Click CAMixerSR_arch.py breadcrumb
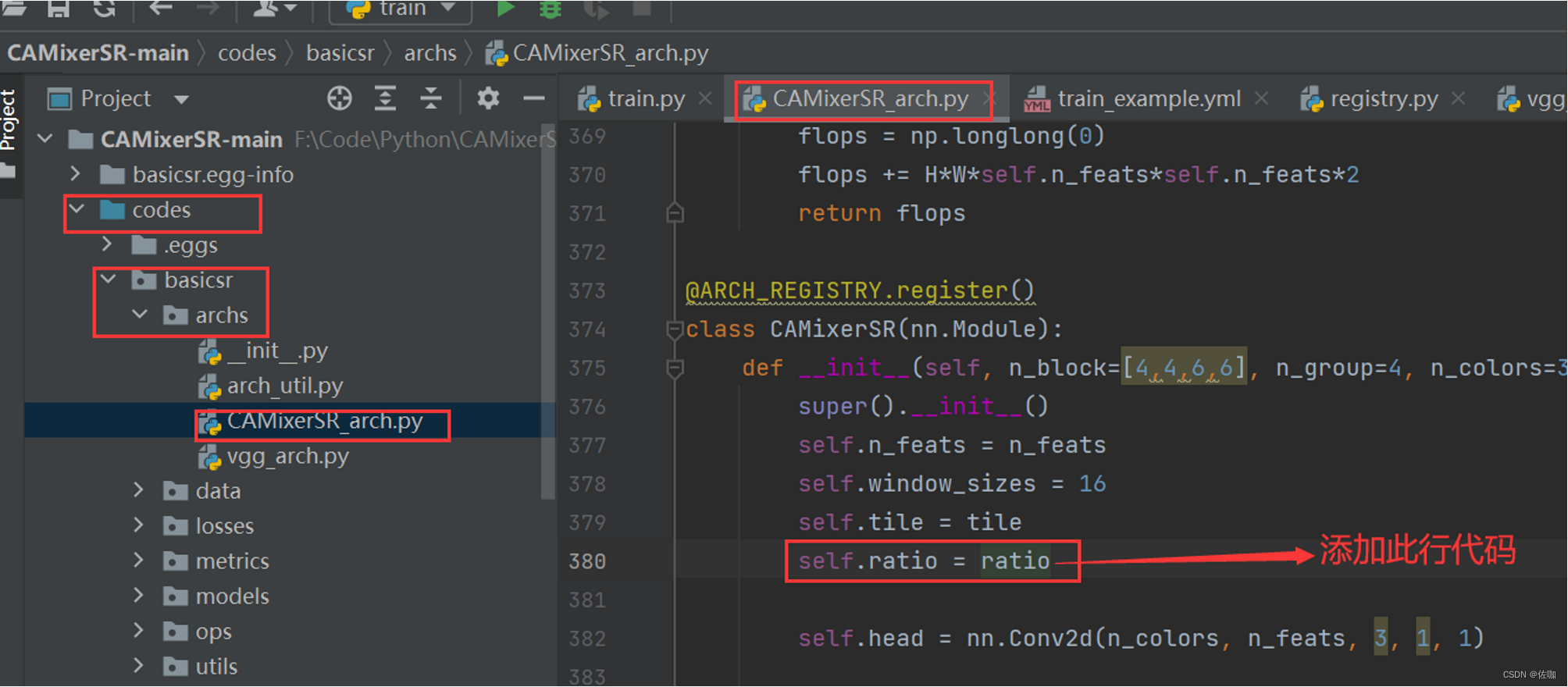 tap(597, 53)
